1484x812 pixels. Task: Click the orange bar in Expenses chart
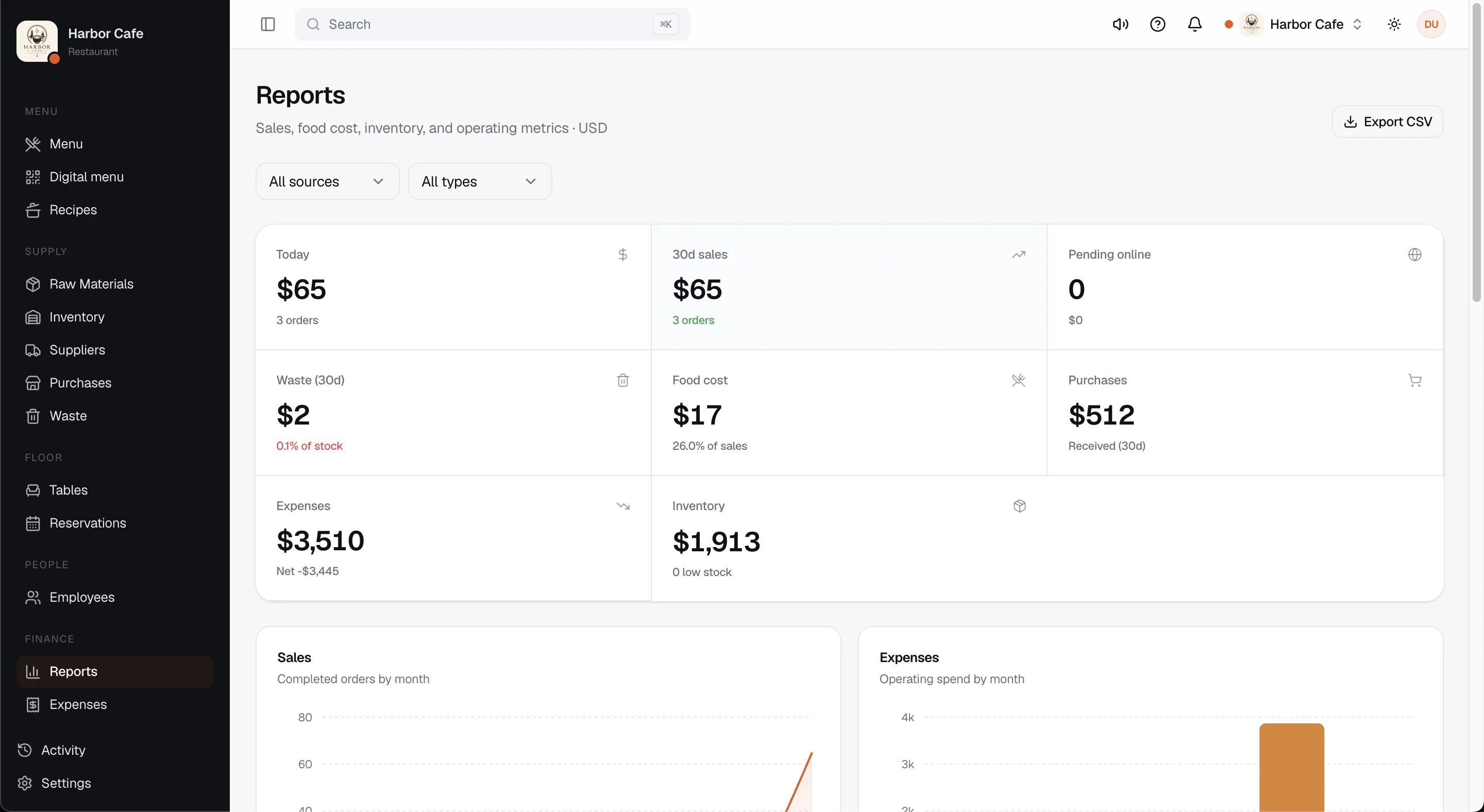1292,767
